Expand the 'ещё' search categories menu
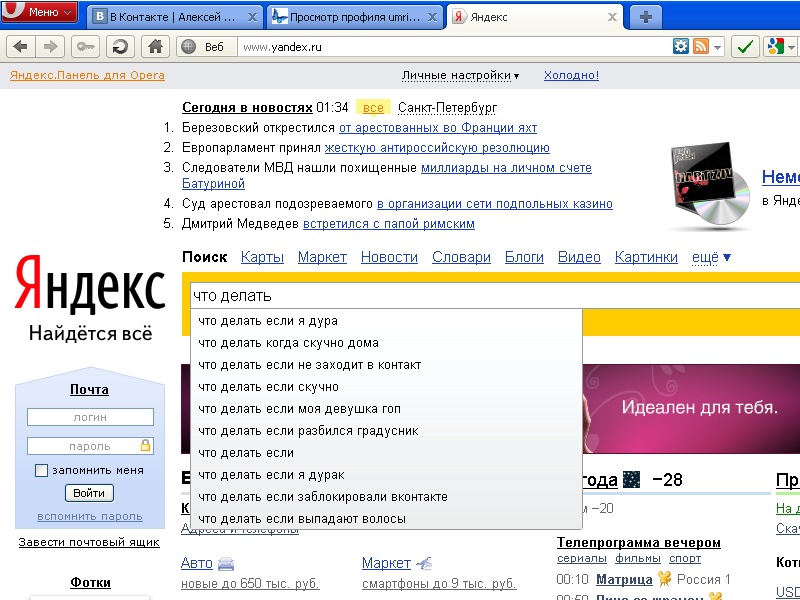 pos(711,257)
